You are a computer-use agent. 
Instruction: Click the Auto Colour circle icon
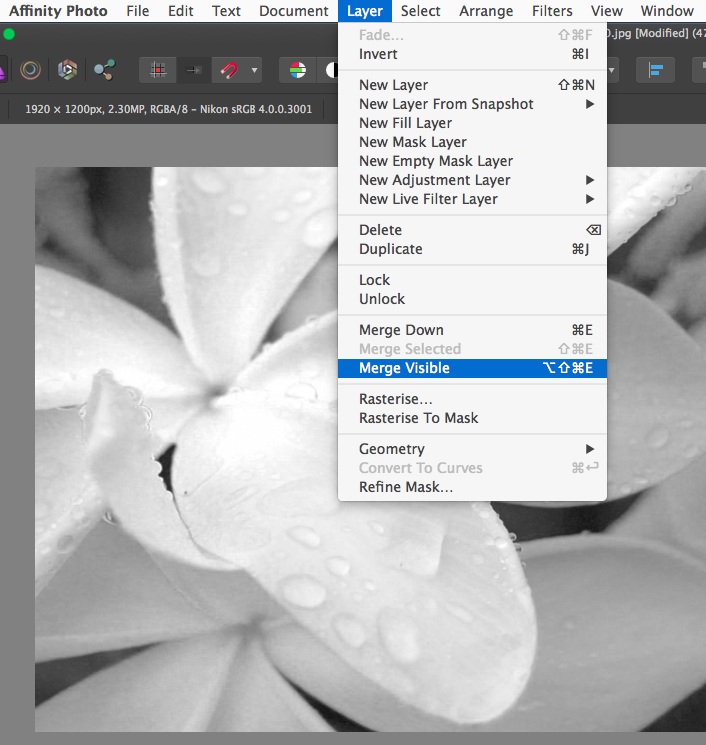(298, 70)
